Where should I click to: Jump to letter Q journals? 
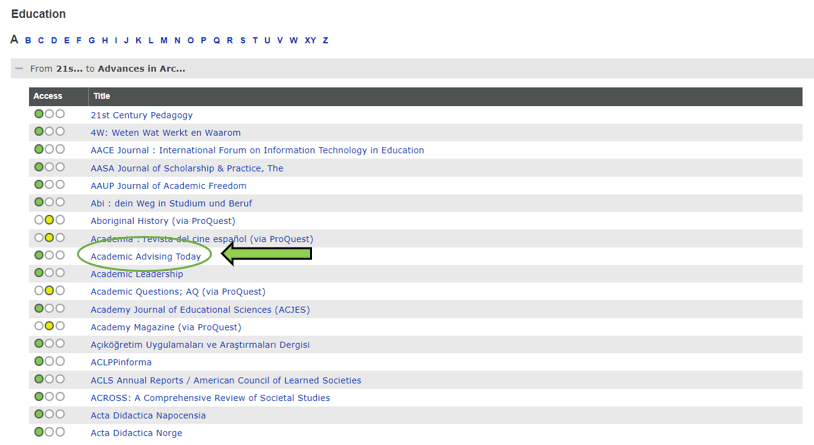(216, 41)
